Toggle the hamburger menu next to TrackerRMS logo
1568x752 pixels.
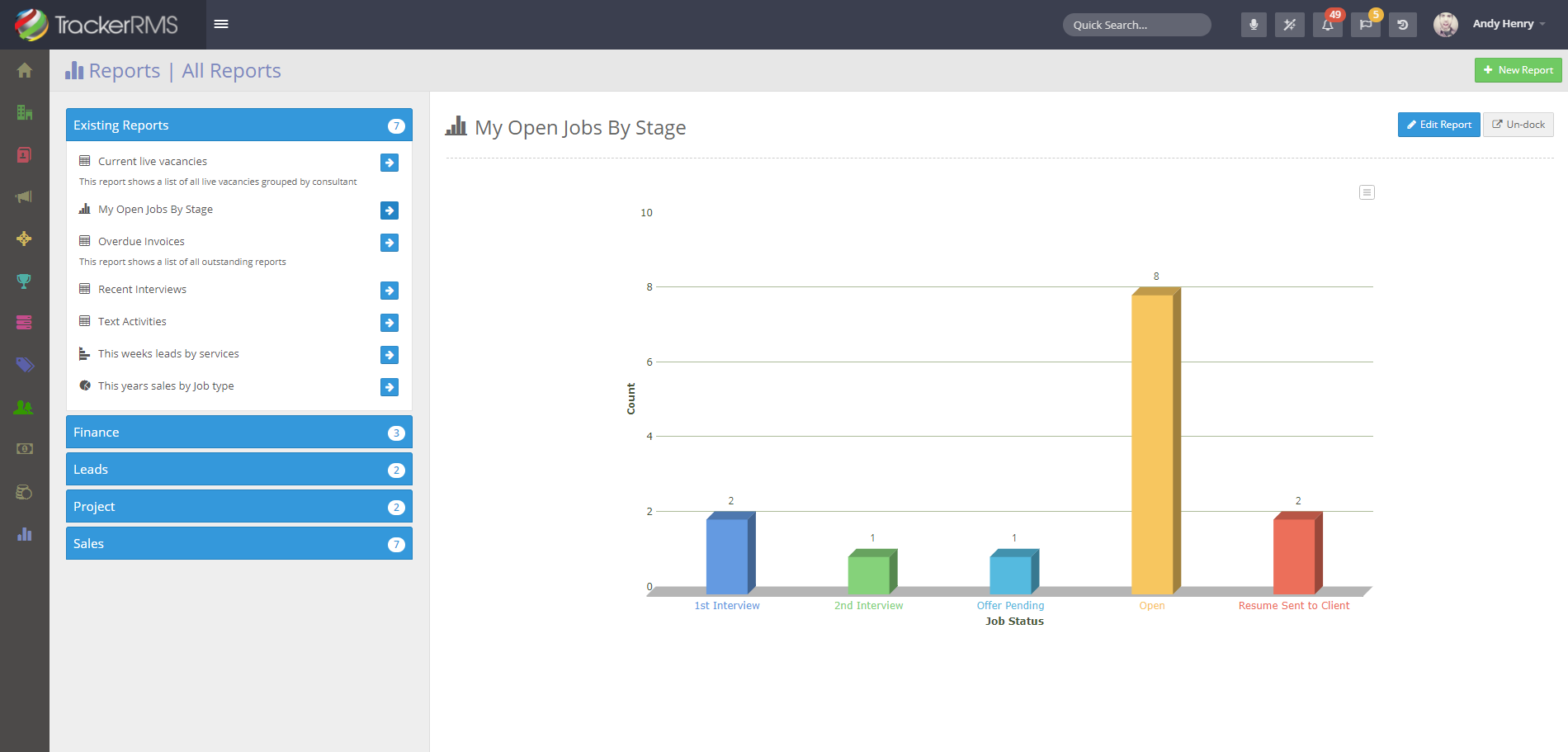click(221, 24)
